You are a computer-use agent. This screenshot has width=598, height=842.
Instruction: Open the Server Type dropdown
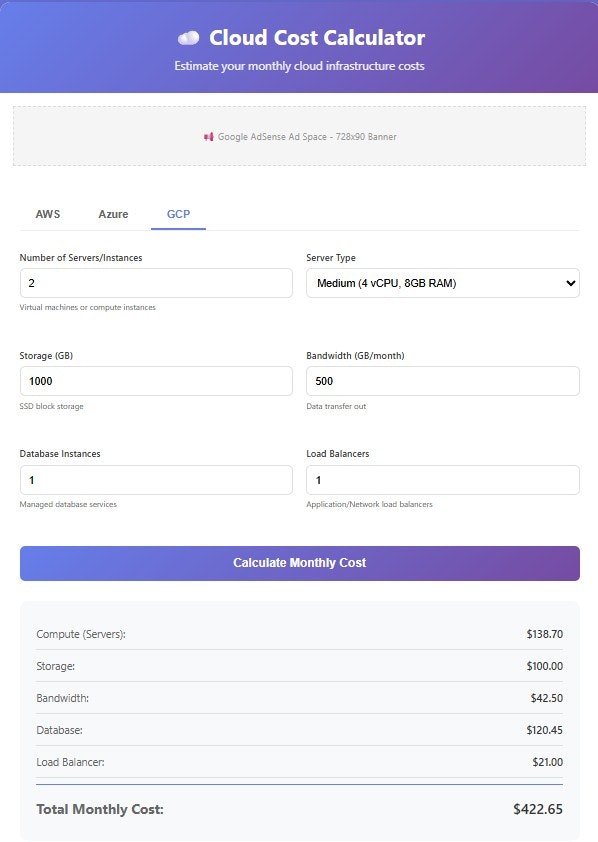[443, 283]
